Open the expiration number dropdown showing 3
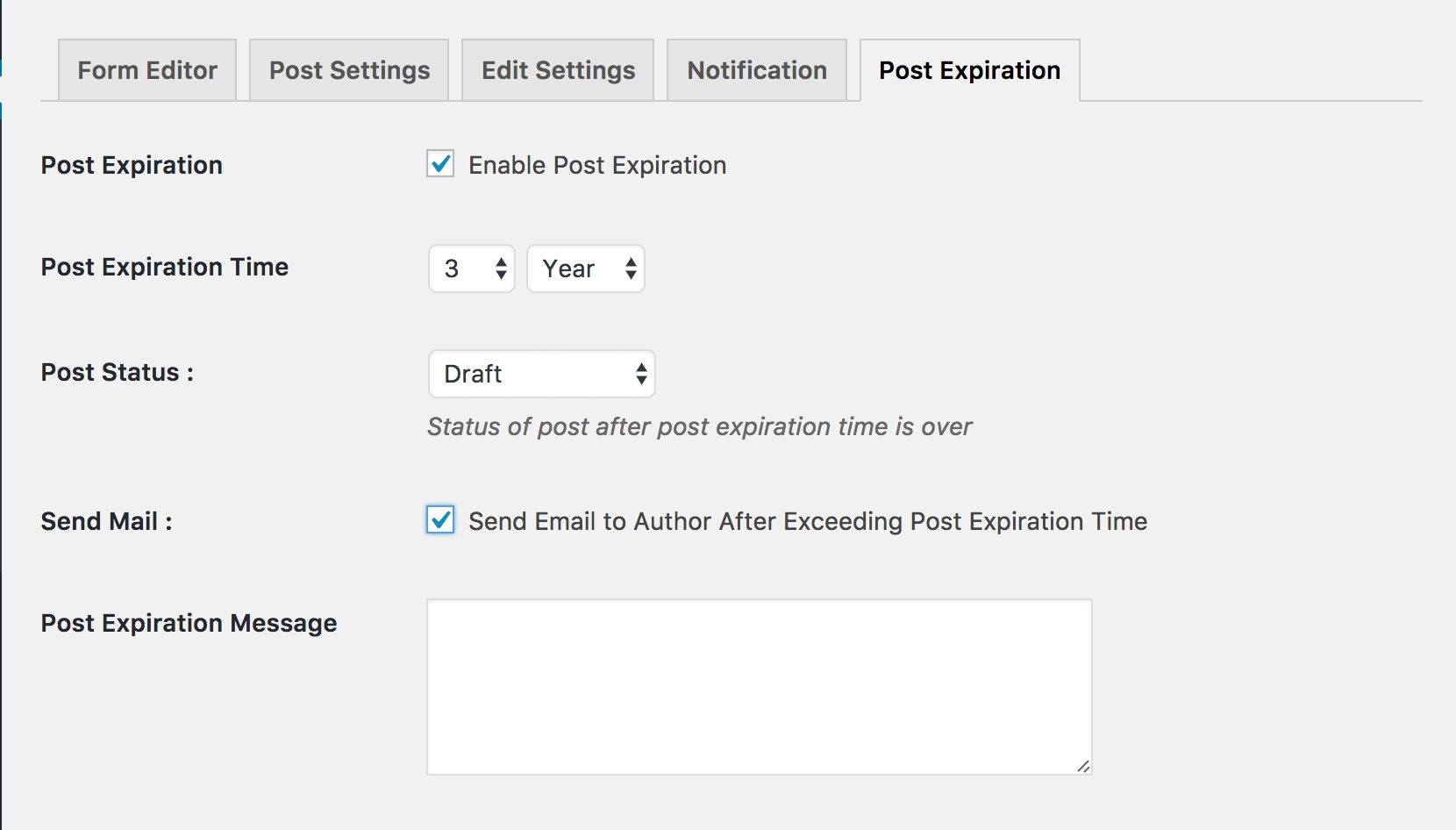The width and height of the screenshot is (1456, 830). [x=472, y=268]
